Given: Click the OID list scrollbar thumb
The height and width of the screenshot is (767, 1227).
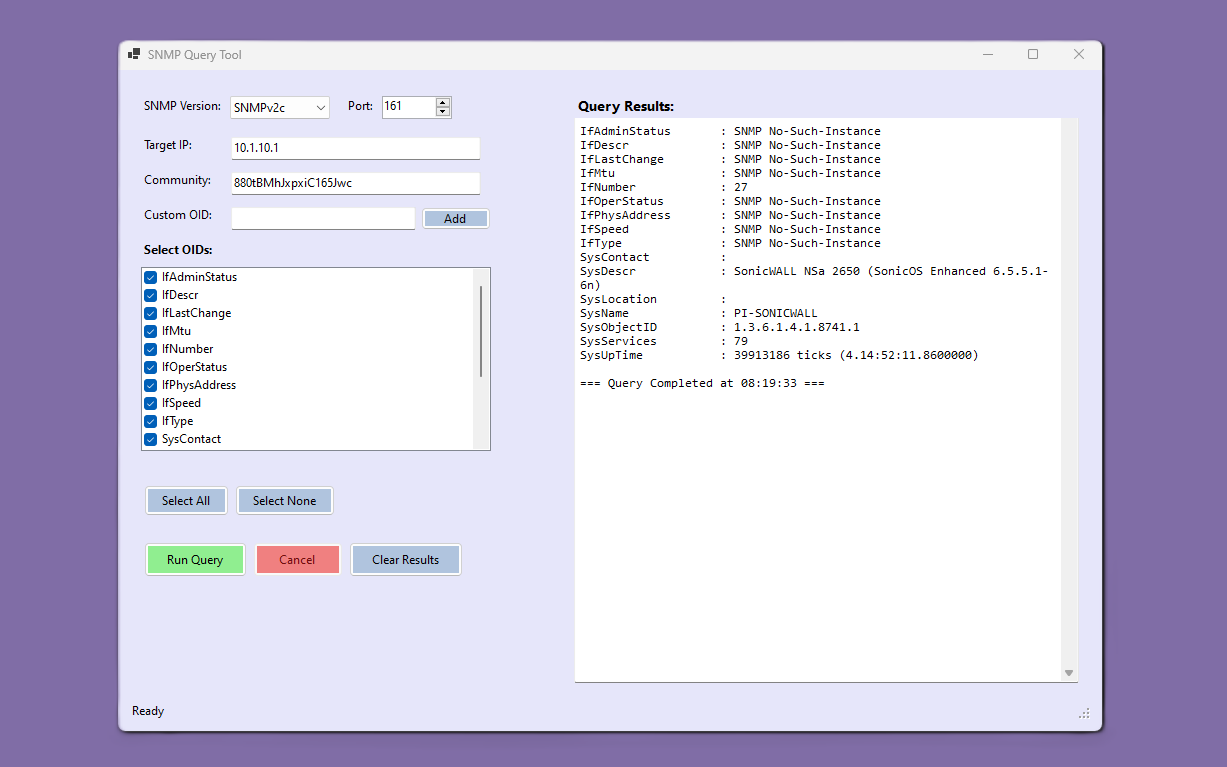Looking at the screenshot, I should pos(481,331).
